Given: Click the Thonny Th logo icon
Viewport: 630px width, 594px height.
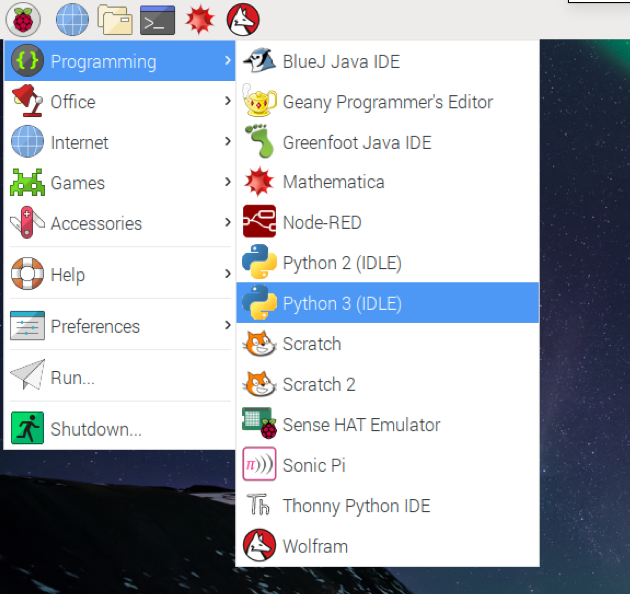Looking at the screenshot, I should pyautogui.click(x=258, y=505).
